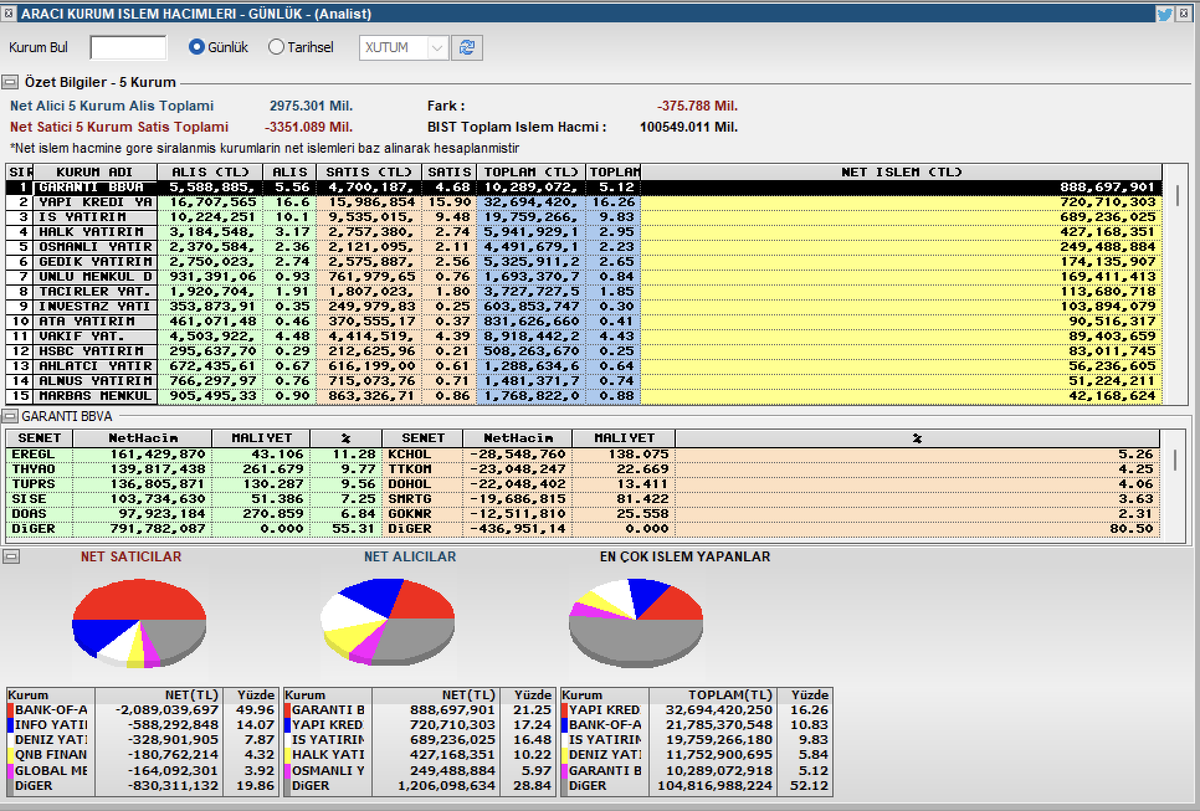Select the DOAS stock row

(x=194, y=514)
